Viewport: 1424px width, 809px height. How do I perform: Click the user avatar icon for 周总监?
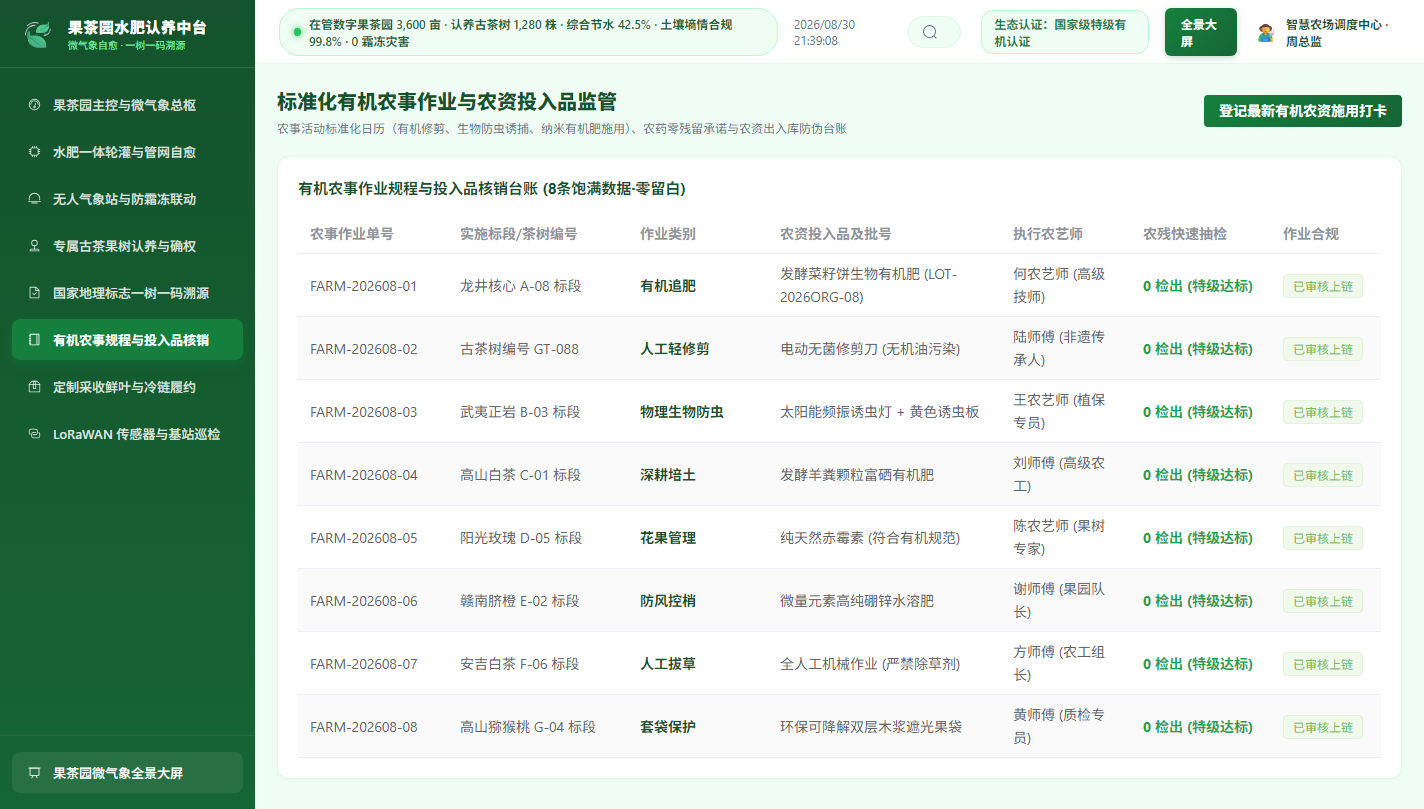point(1265,32)
